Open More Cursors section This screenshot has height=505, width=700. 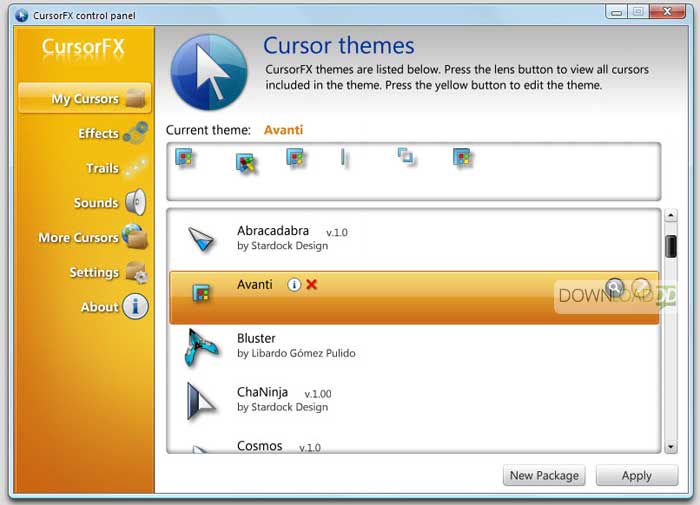[79, 238]
